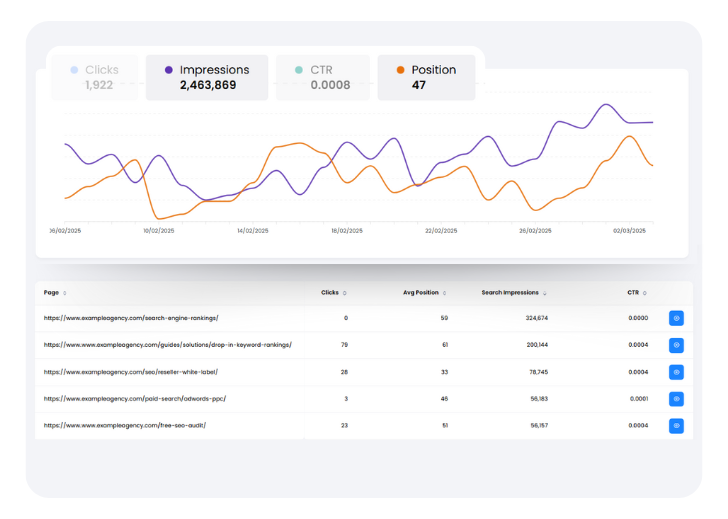Open the eye icon for adwords-ppc row
This screenshot has height=519, width=728.
pos(676,399)
